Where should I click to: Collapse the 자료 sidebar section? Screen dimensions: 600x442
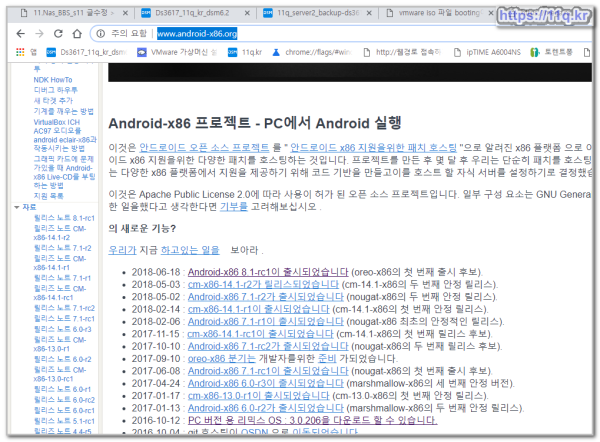17,207
